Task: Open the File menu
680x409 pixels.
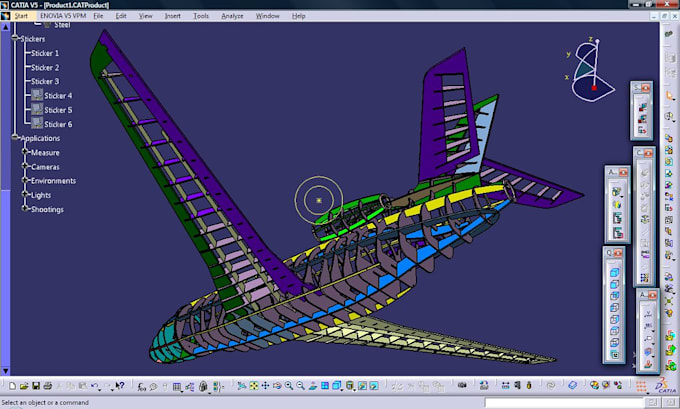Action: pyautogui.click(x=98, y=16)
